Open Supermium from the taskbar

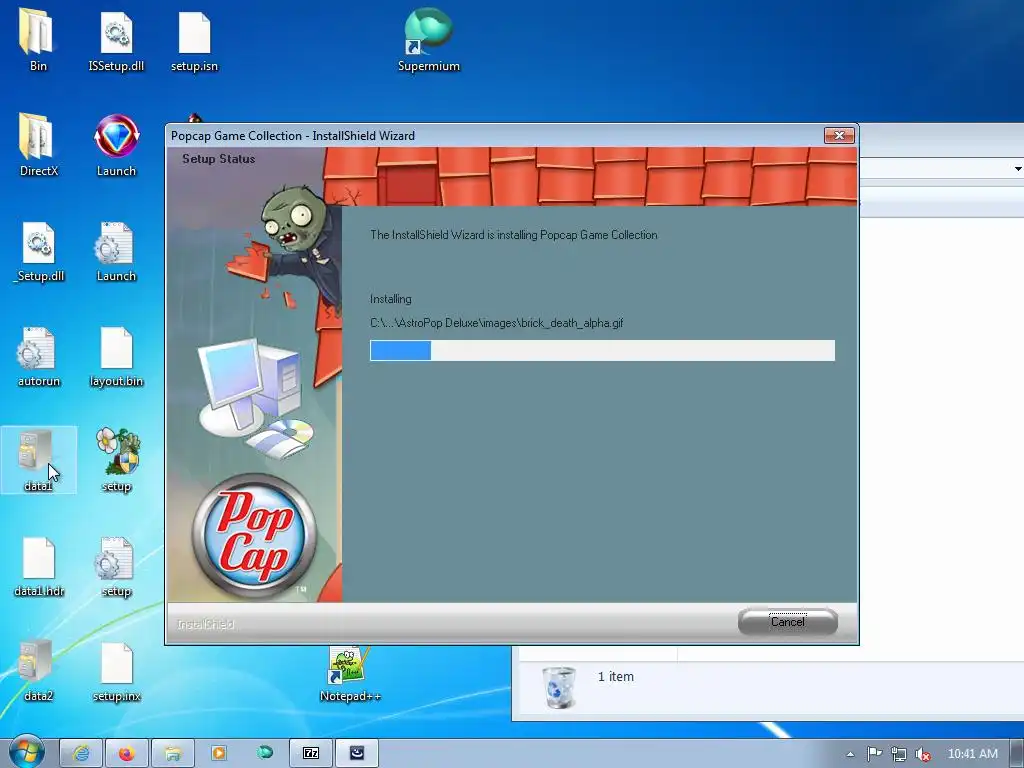264,754
